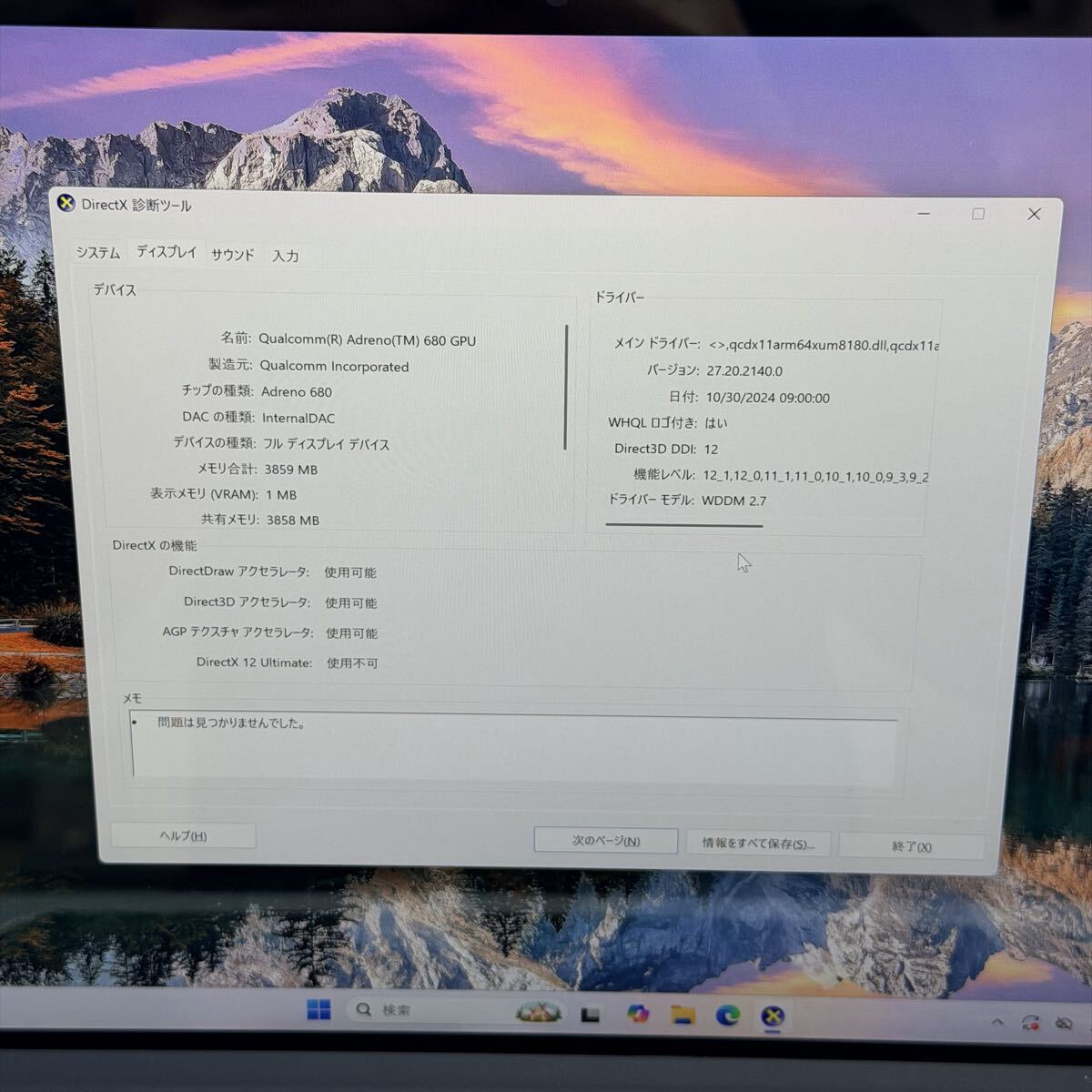Click the DirectX 12 Ultimate 使用不可 value
1092x1092 pixels.
click(x=352, y=663)
